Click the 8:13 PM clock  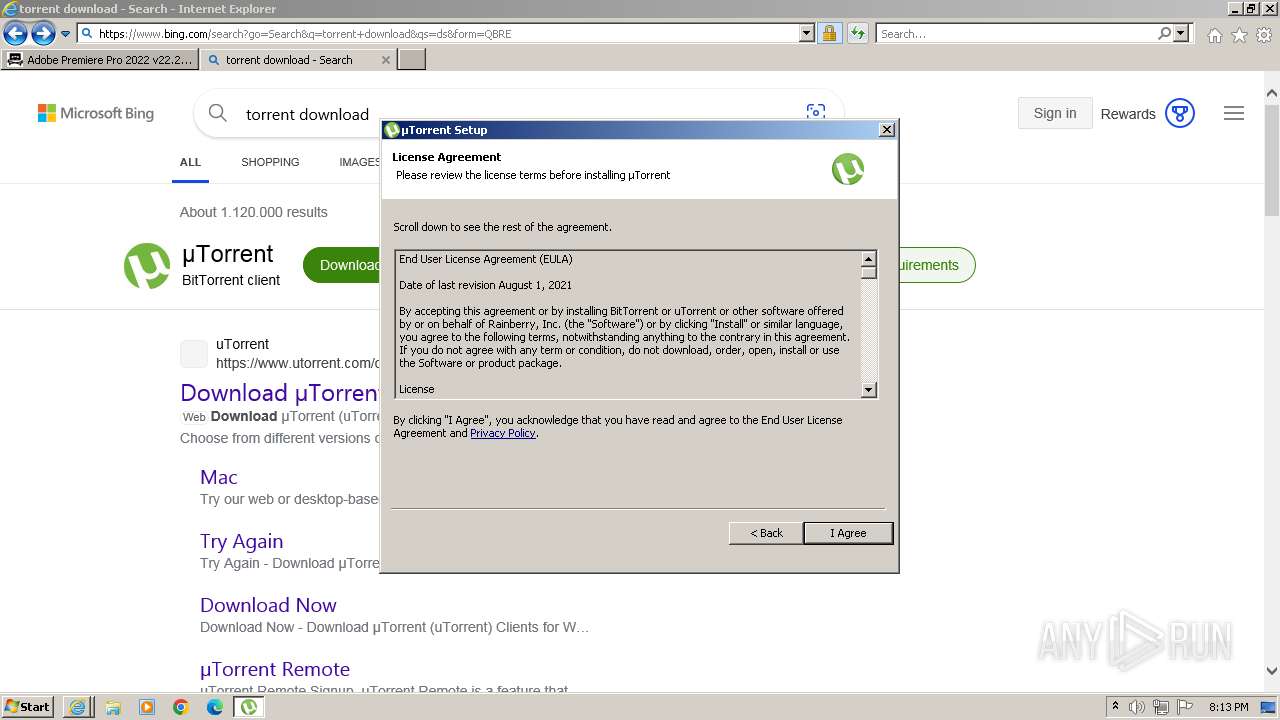click(1229, 707)
